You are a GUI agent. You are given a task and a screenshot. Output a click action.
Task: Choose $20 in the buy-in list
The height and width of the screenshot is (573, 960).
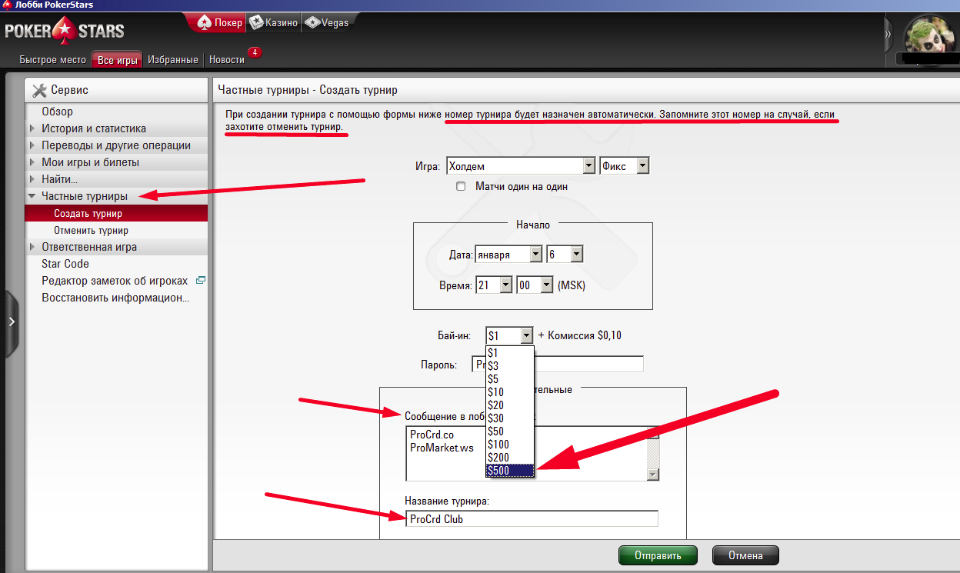pos(509,405)
